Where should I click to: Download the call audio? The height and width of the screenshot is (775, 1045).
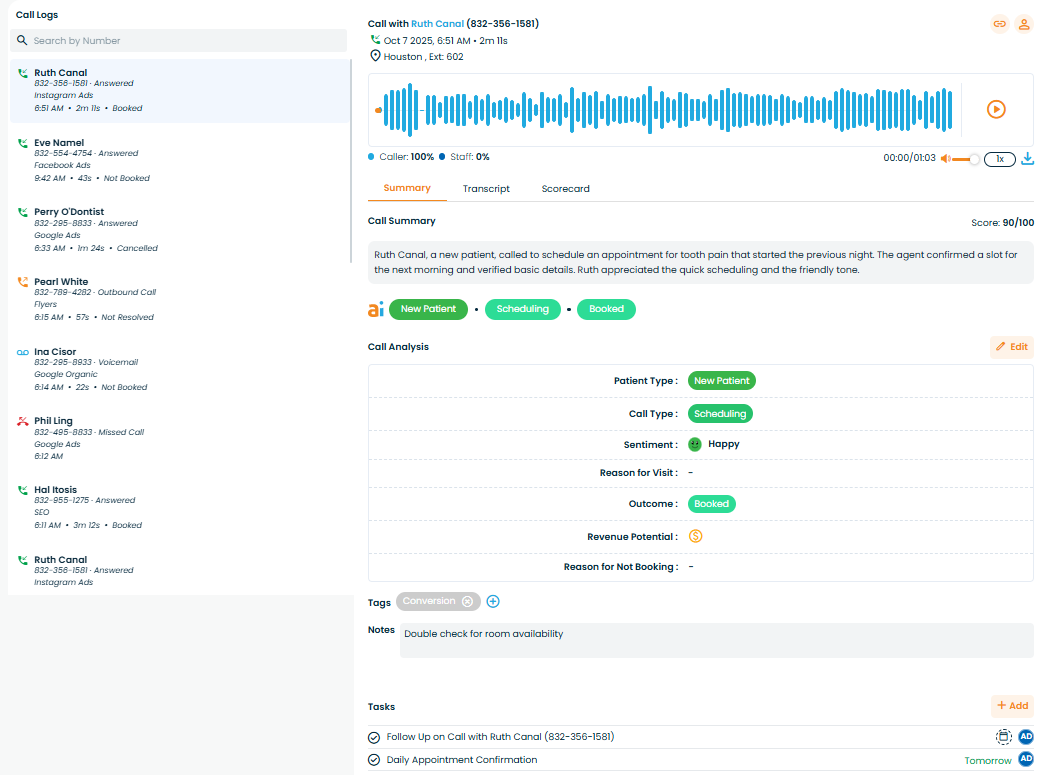point(1027,158)
